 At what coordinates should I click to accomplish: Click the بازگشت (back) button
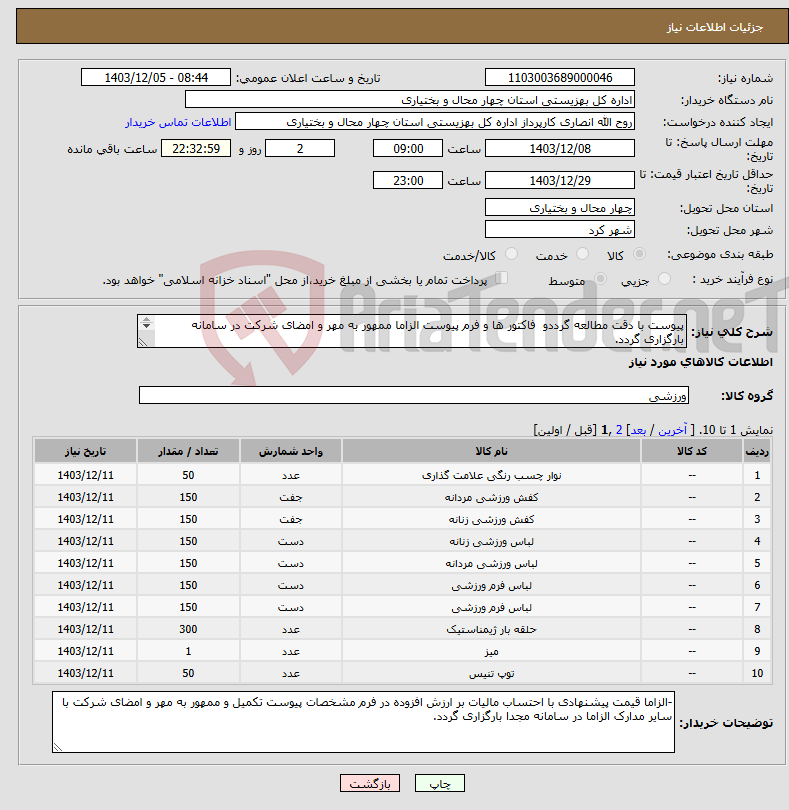[x=369, y=783]
